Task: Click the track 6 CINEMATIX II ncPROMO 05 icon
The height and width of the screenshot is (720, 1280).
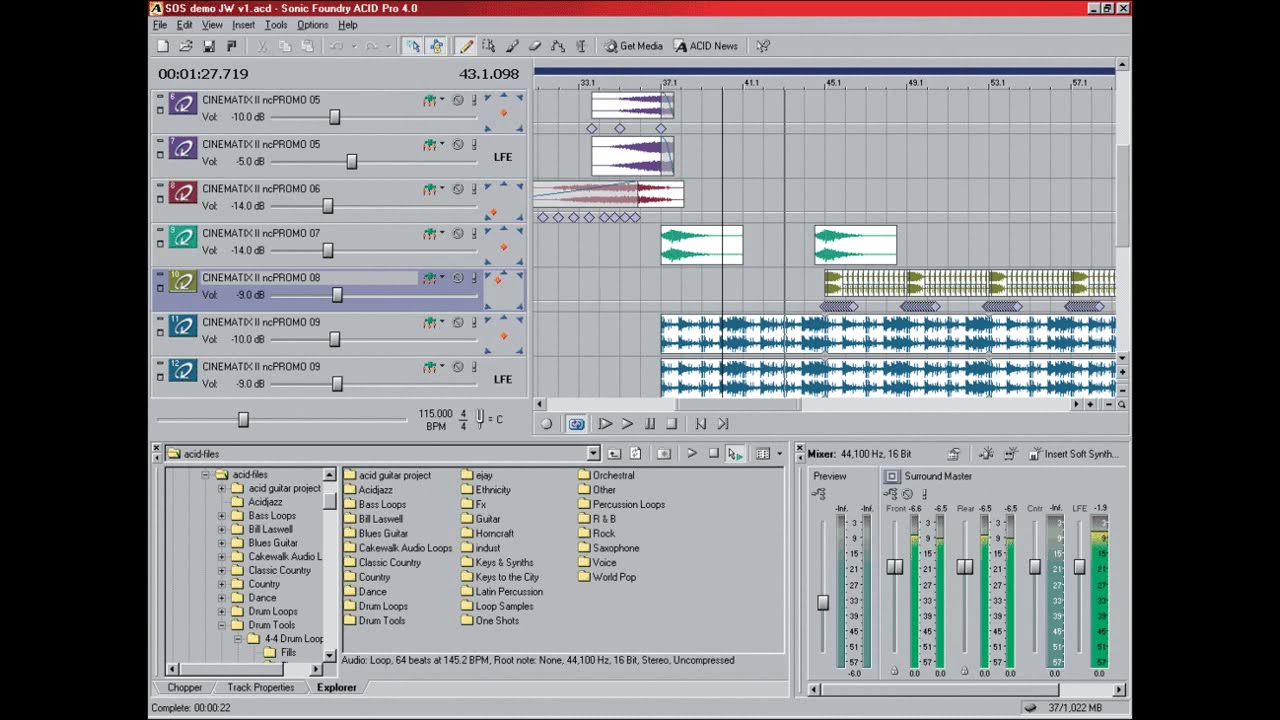Action: [182, 103]
